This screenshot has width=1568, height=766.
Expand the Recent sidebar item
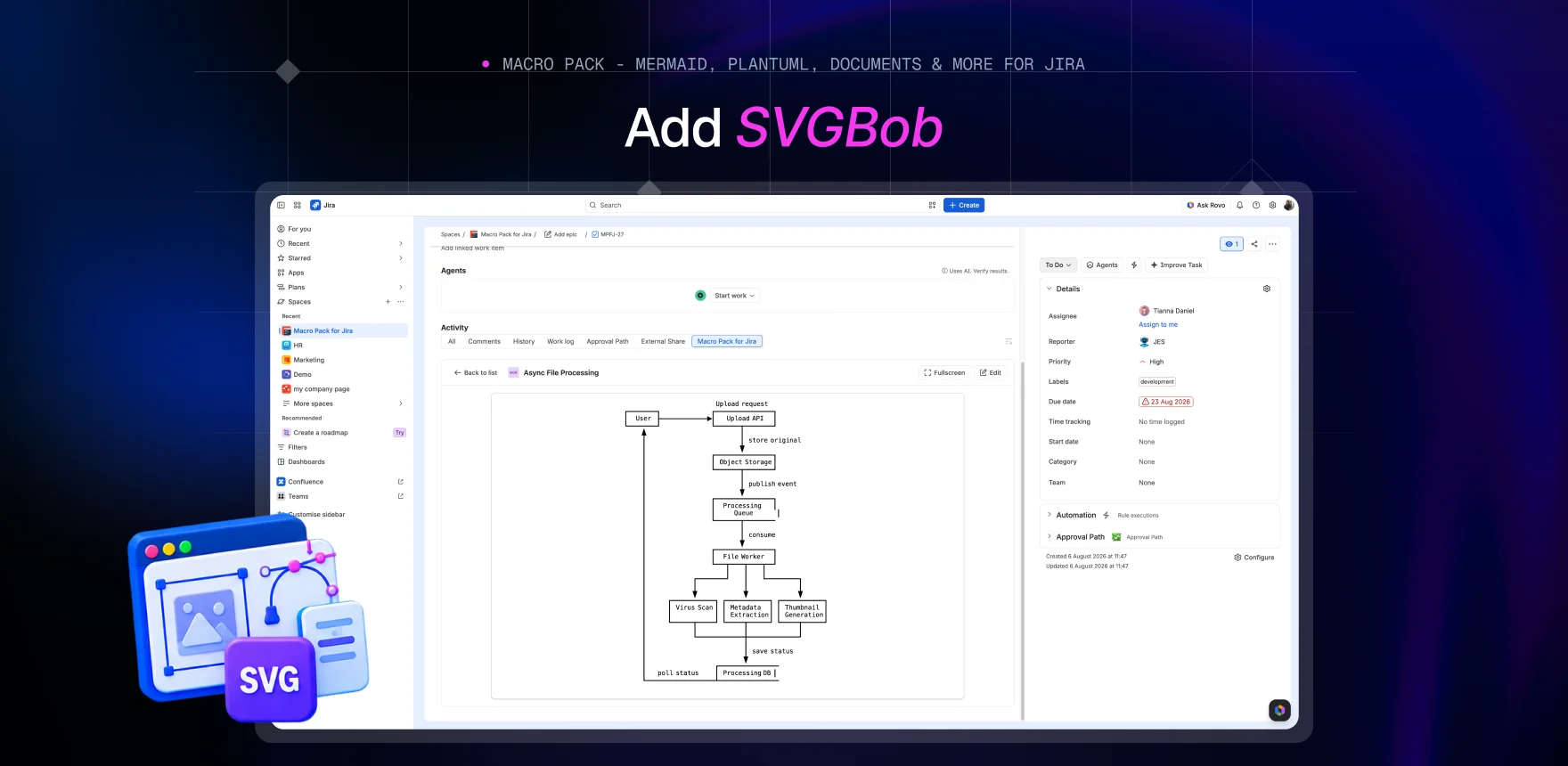(x=401, y=243)
